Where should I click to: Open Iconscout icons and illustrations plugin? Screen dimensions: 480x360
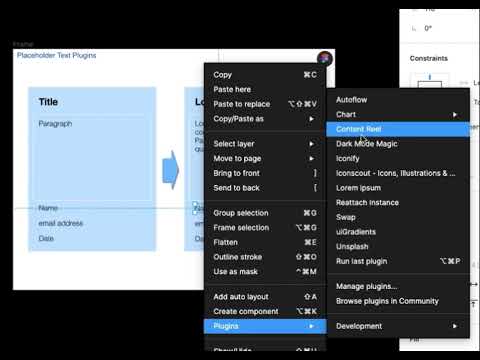pos(398,173)
